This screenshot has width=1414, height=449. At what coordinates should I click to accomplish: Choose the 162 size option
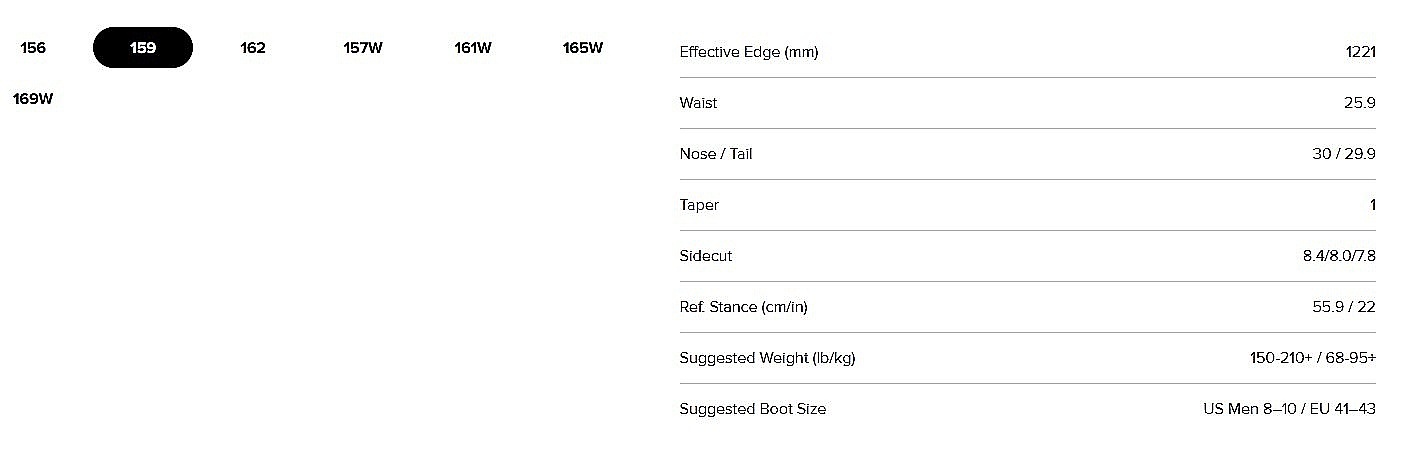[253, 48]
